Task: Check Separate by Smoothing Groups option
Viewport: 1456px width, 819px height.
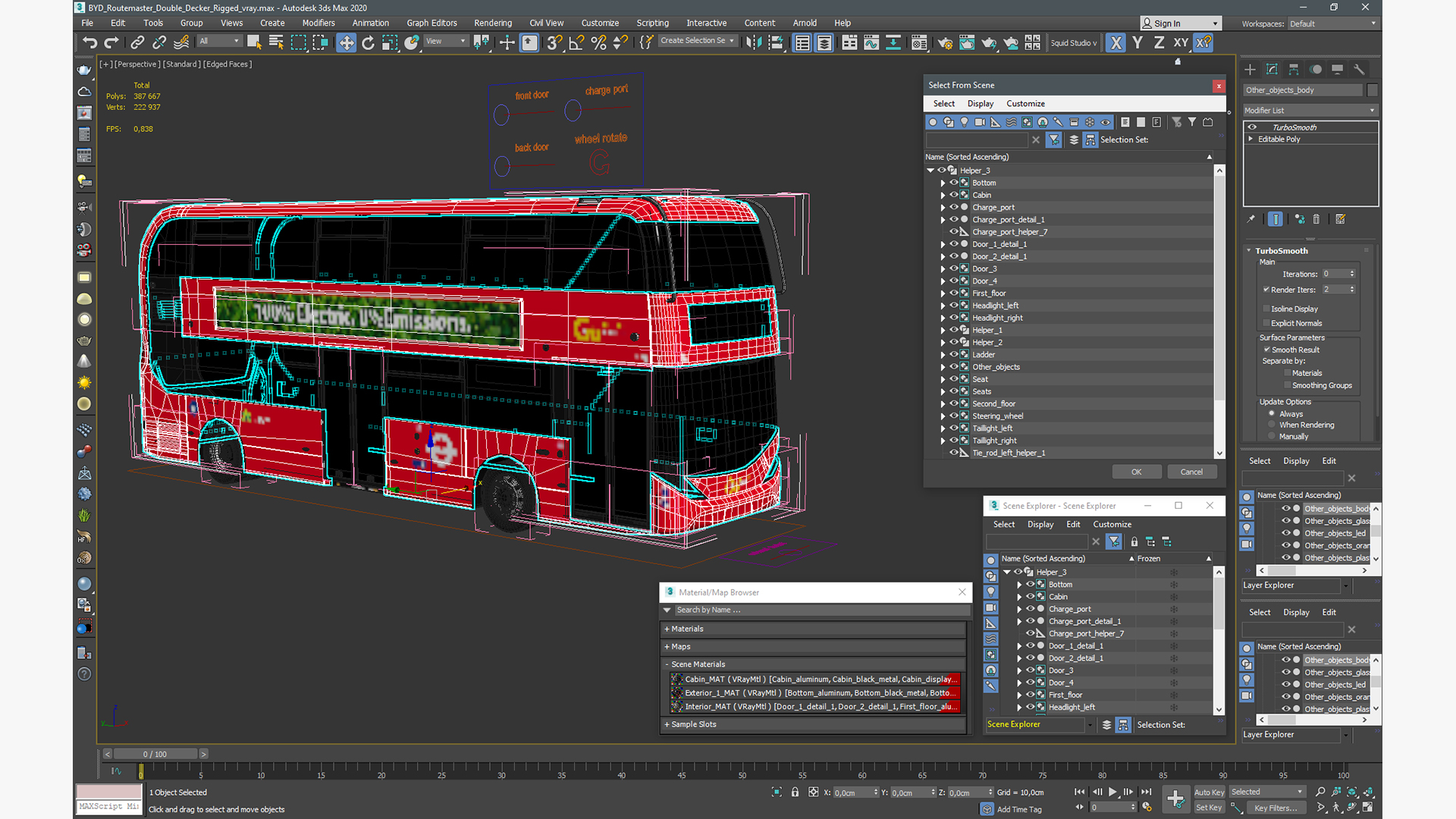Action: (x=1288, y=385)
